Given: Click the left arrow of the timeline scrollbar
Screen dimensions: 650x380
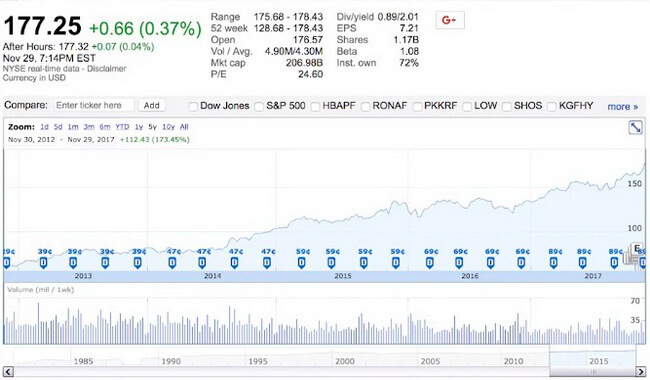Looking at the screenshot, I should point(8,371).
